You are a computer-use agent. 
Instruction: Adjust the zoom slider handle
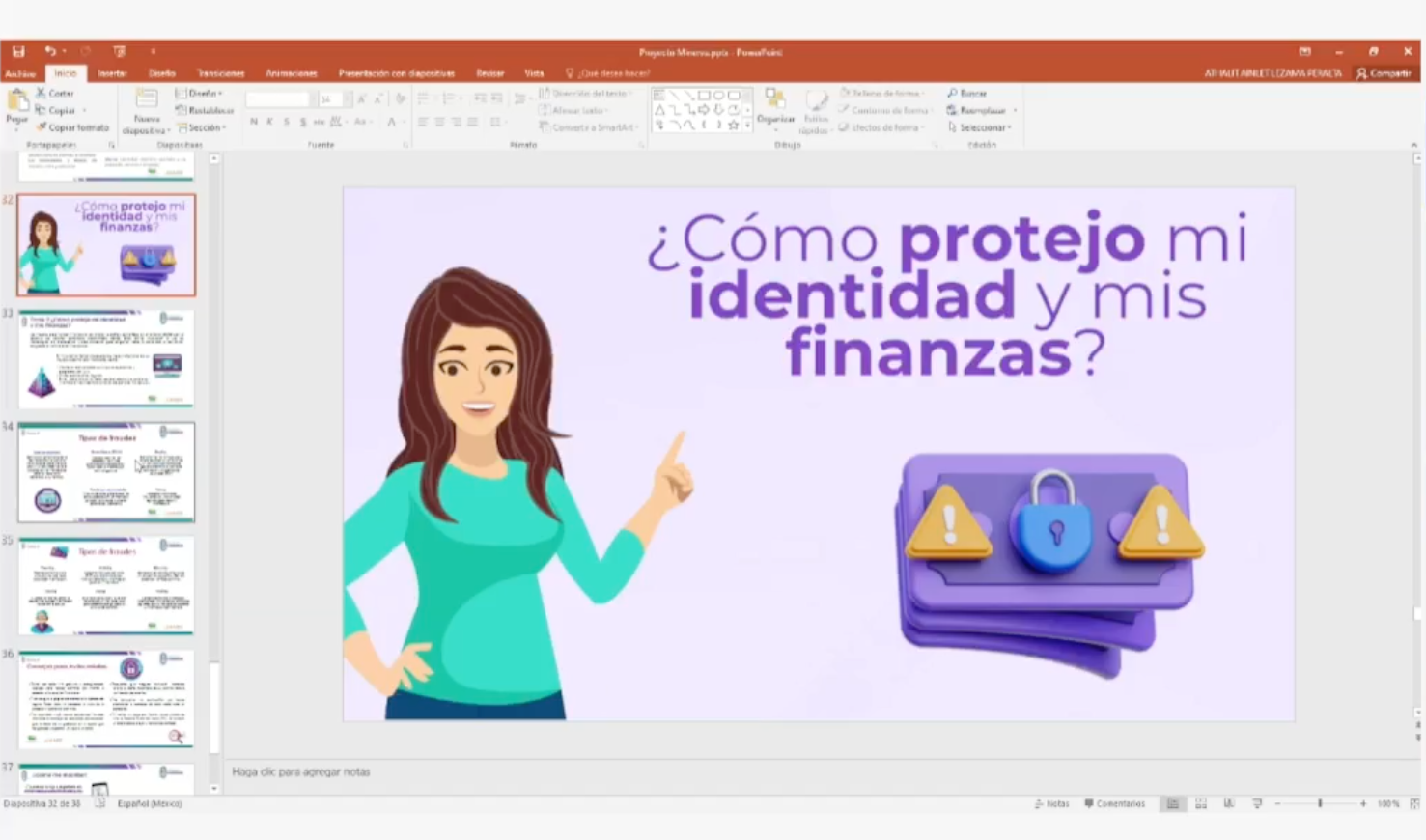pyautogui.click(x=1320, y=803)
